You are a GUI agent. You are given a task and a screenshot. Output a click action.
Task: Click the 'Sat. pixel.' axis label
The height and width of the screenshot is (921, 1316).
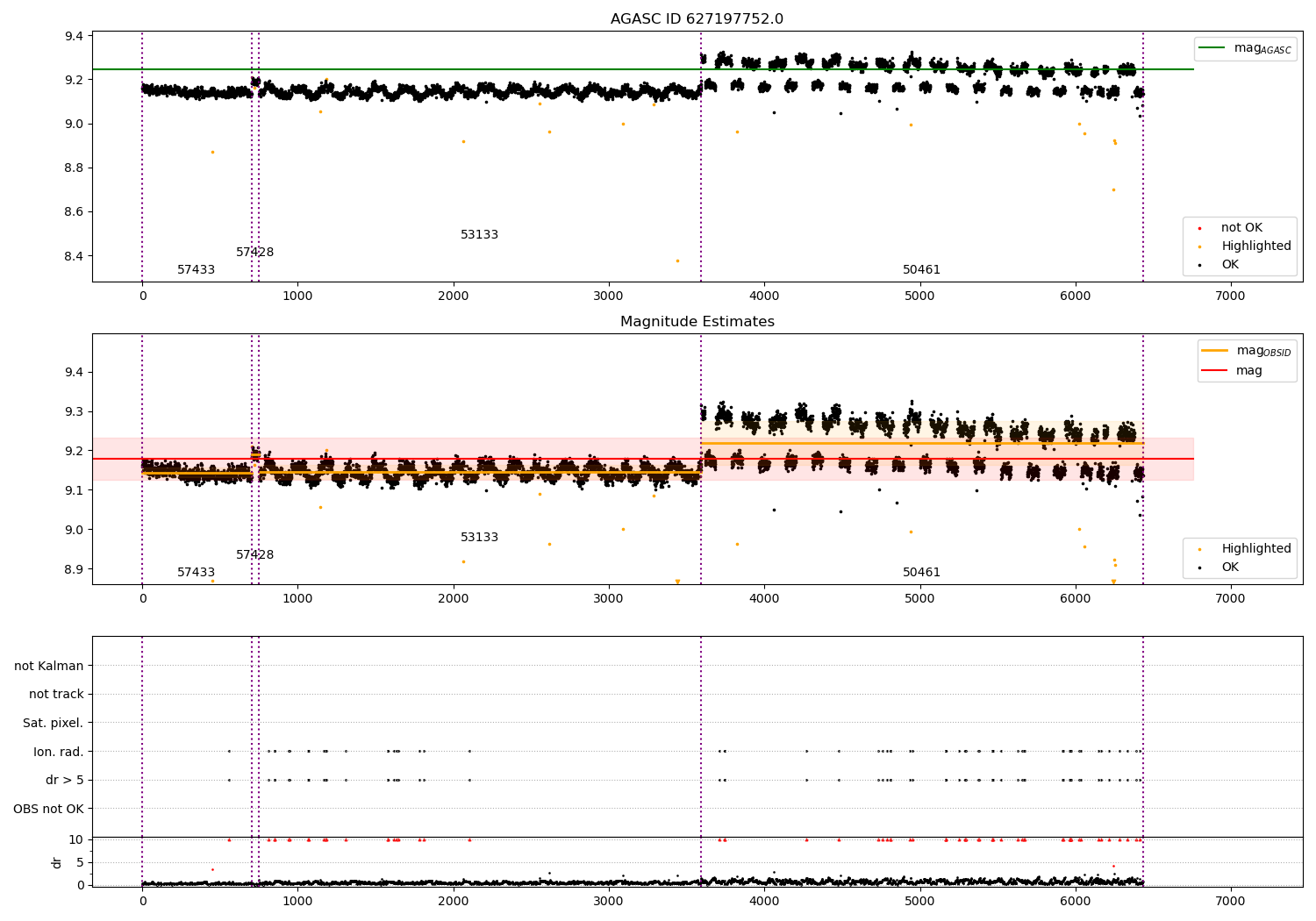(x=54, y=724)
